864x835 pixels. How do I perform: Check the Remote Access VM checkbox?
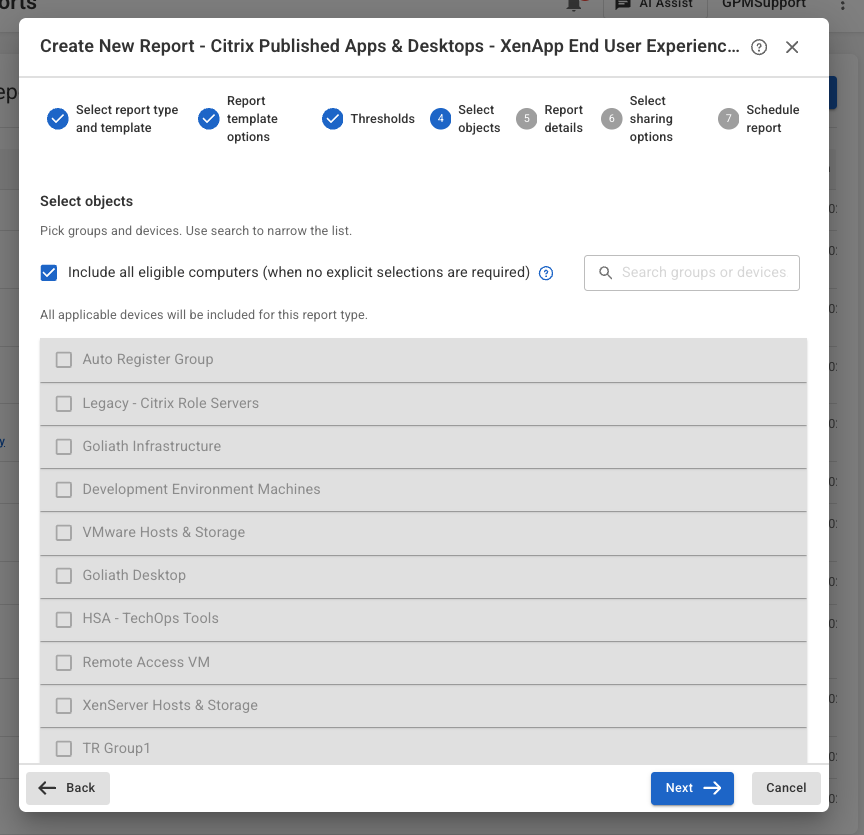tap(64, 662)
